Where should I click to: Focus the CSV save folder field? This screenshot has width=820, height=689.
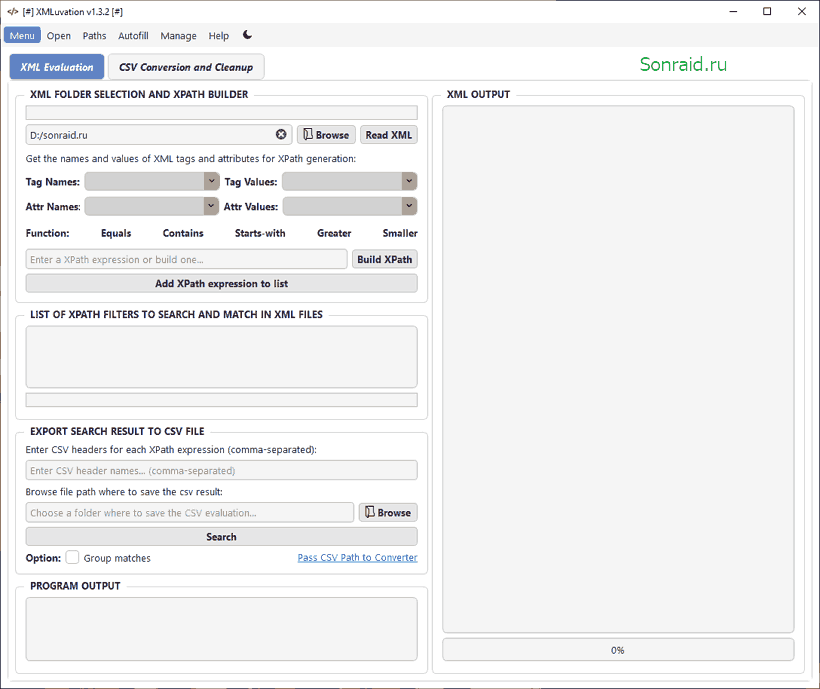tap(189, 512)
